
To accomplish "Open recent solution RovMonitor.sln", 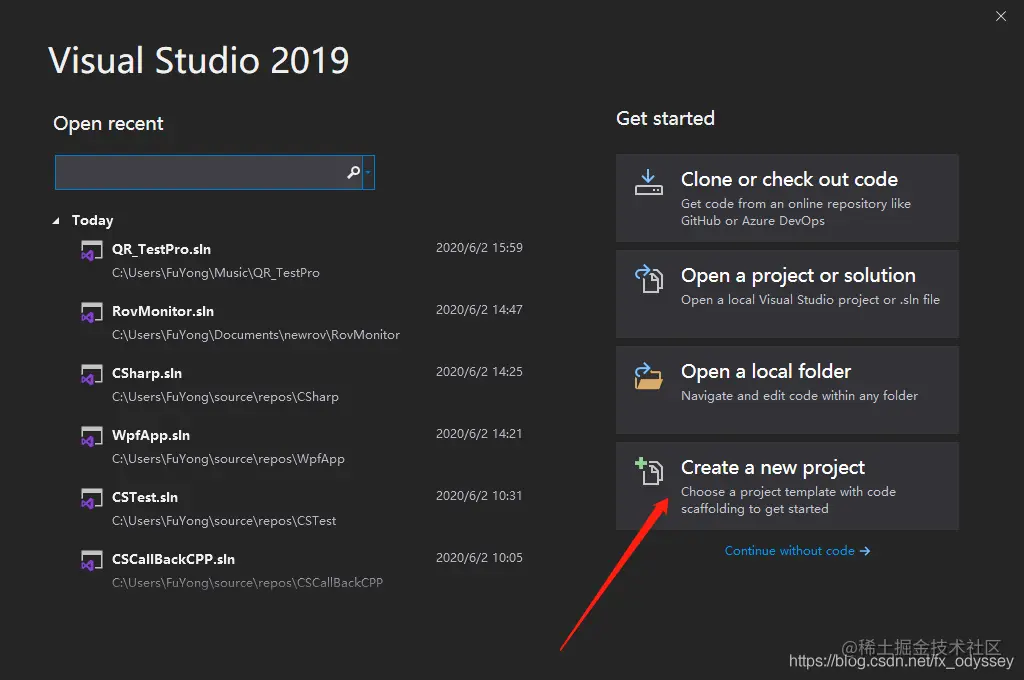I will point(163,311).
